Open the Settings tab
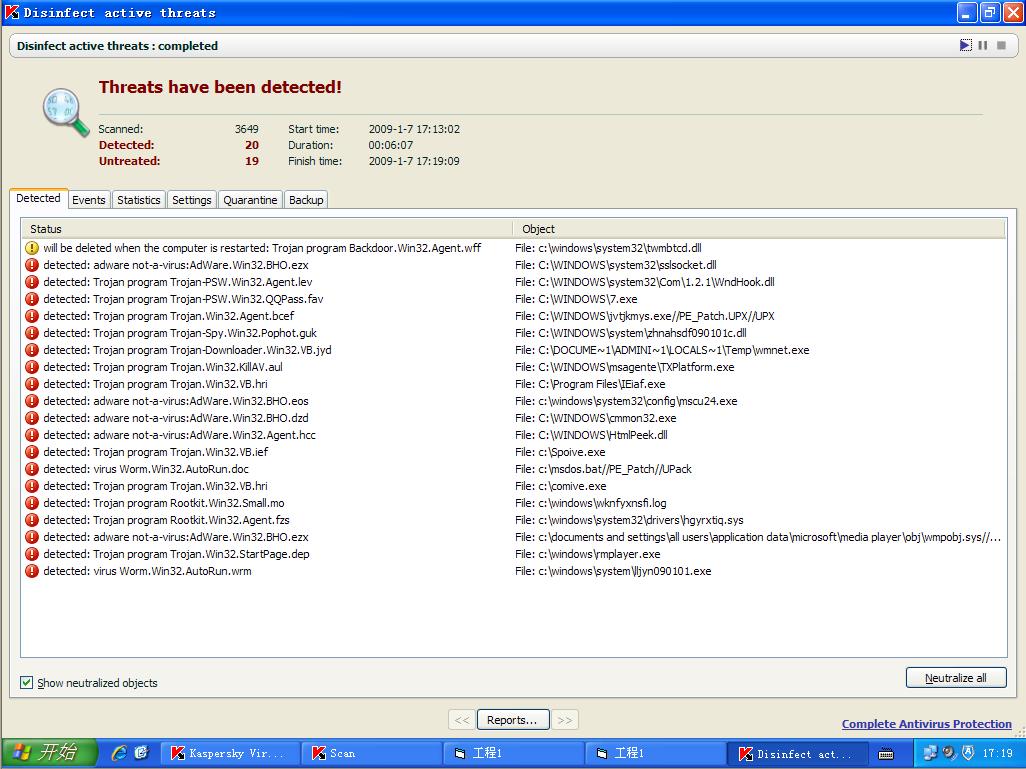This screenshot has width=1026, height=769. pos(191,200)
